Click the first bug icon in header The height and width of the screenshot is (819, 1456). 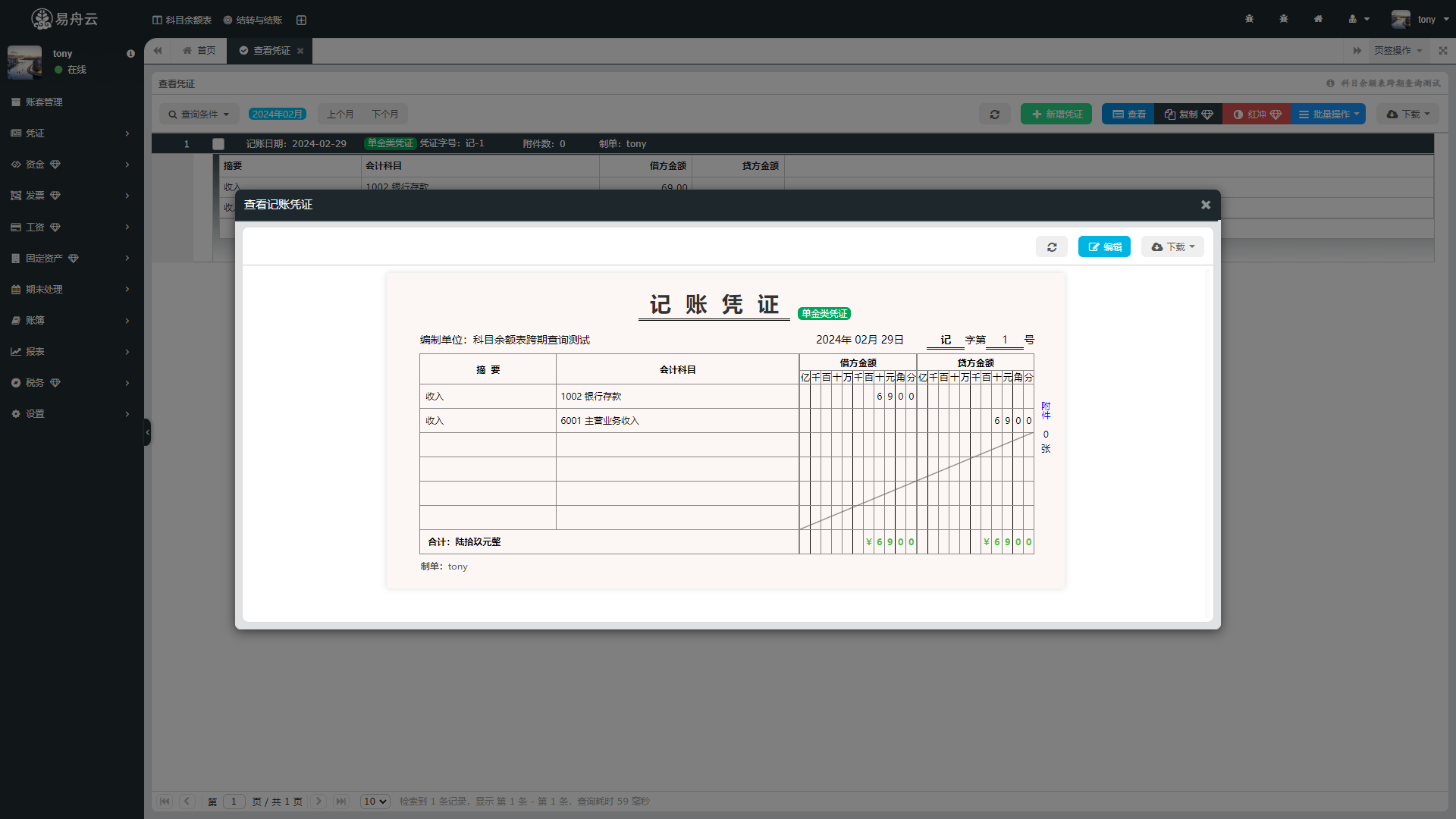click(1249, 19)
